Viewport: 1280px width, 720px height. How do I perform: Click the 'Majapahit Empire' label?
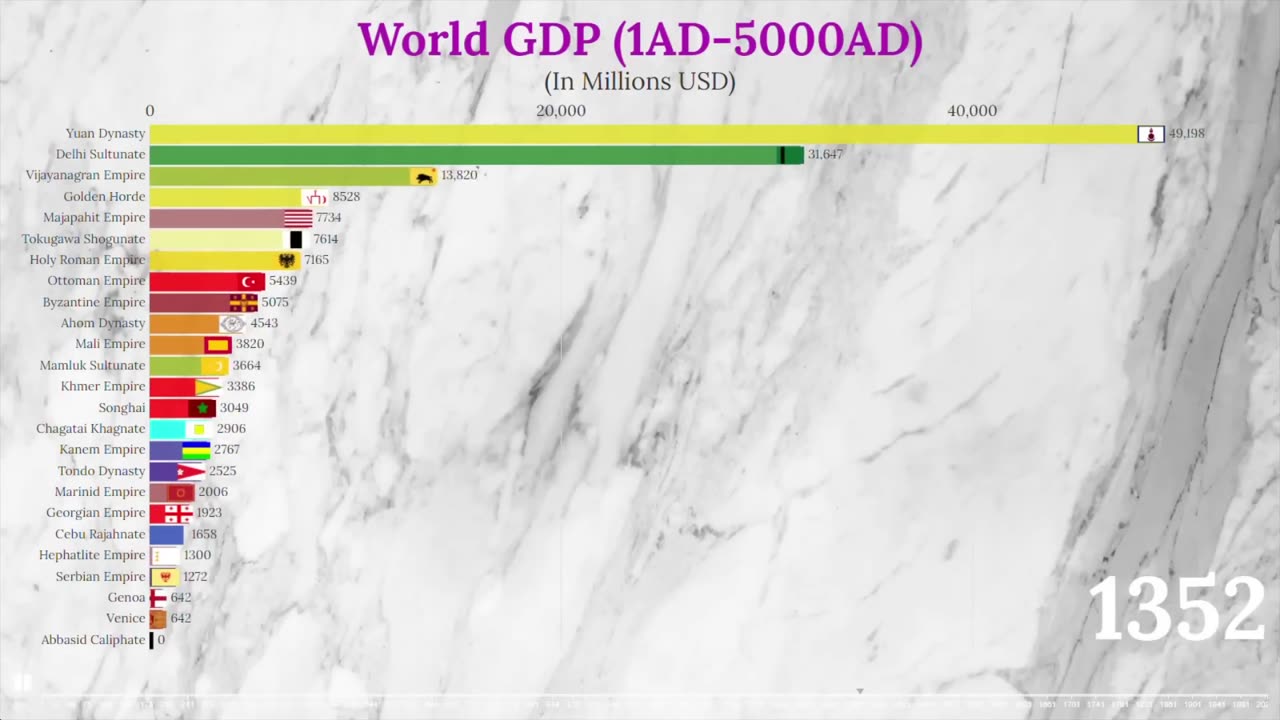tap(94, 218)
